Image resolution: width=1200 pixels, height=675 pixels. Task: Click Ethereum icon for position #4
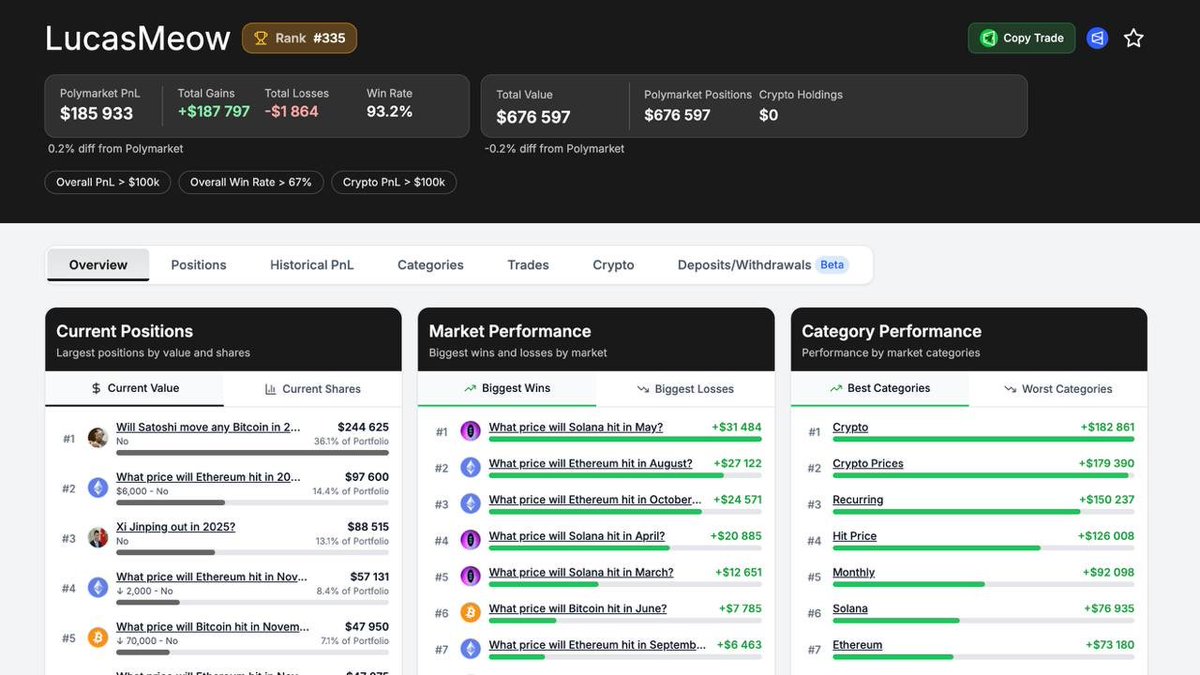click(x=98, y=588)
